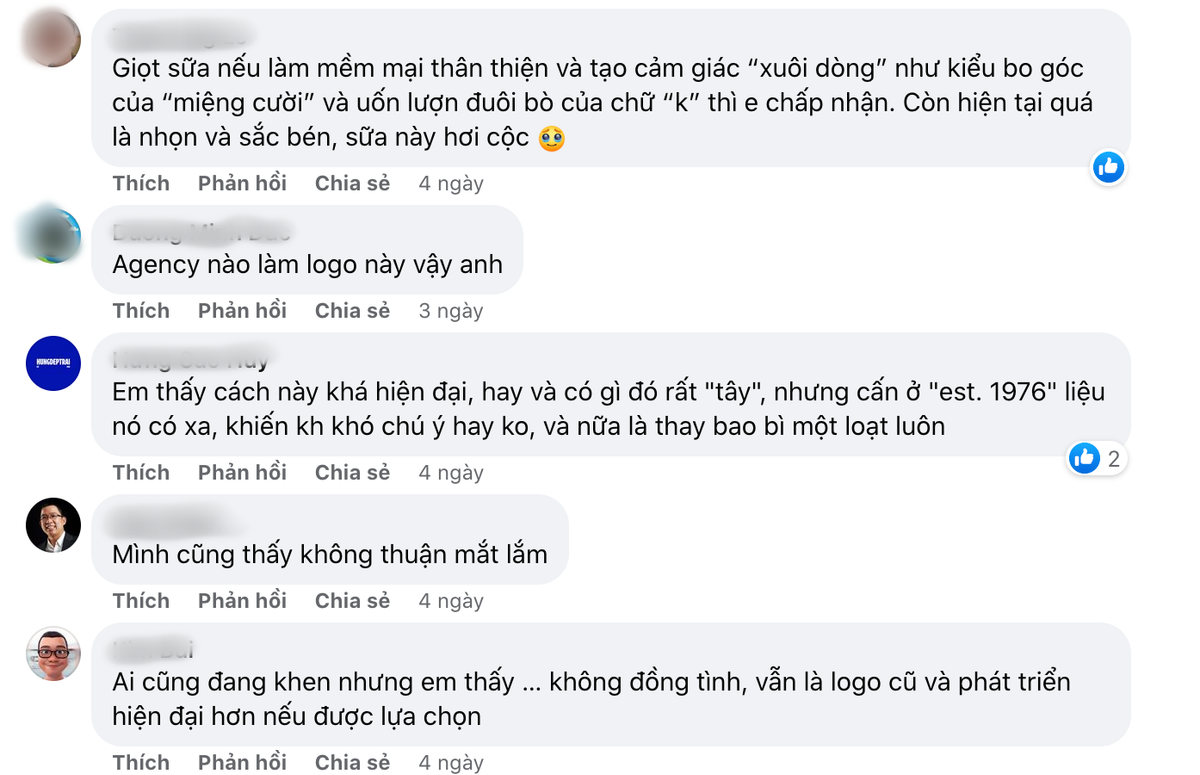
Task: Click the '3 ngày' timestamp link
Action: 450,311
